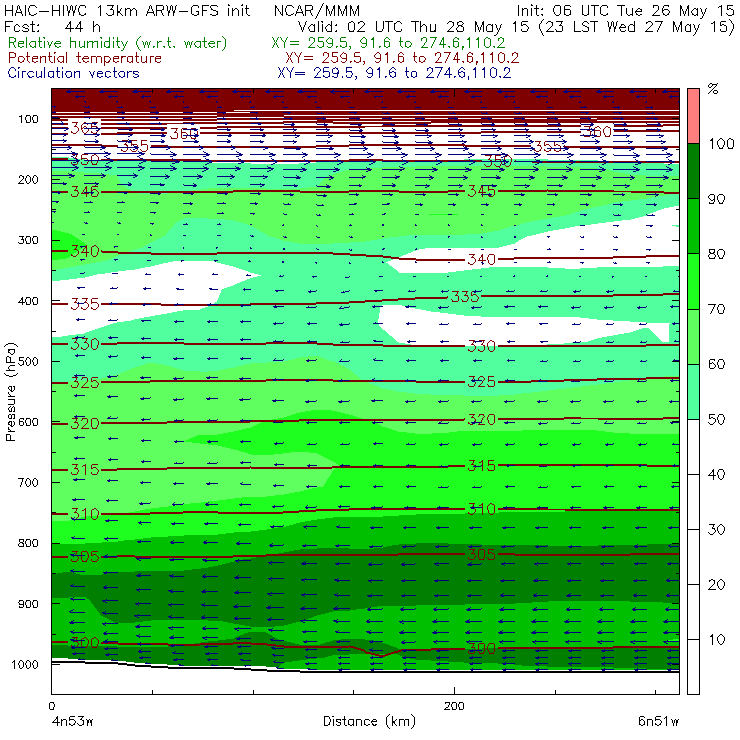Click the colorbar "80" label
The width and height of the screenshot is (740, 740).
pyautogui.click(x=716, y=254)
